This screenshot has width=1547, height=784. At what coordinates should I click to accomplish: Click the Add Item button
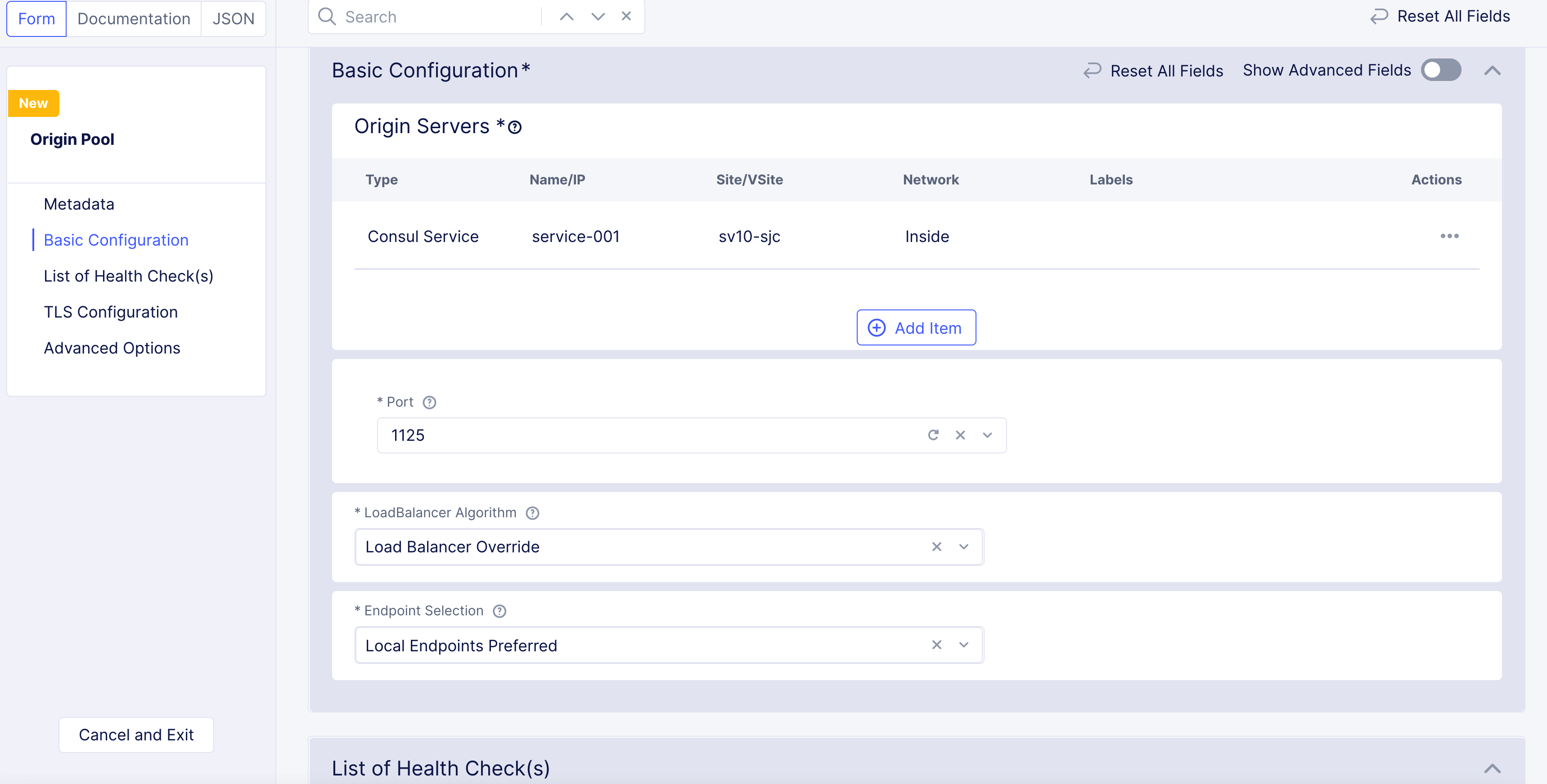(x=916, y=328)
